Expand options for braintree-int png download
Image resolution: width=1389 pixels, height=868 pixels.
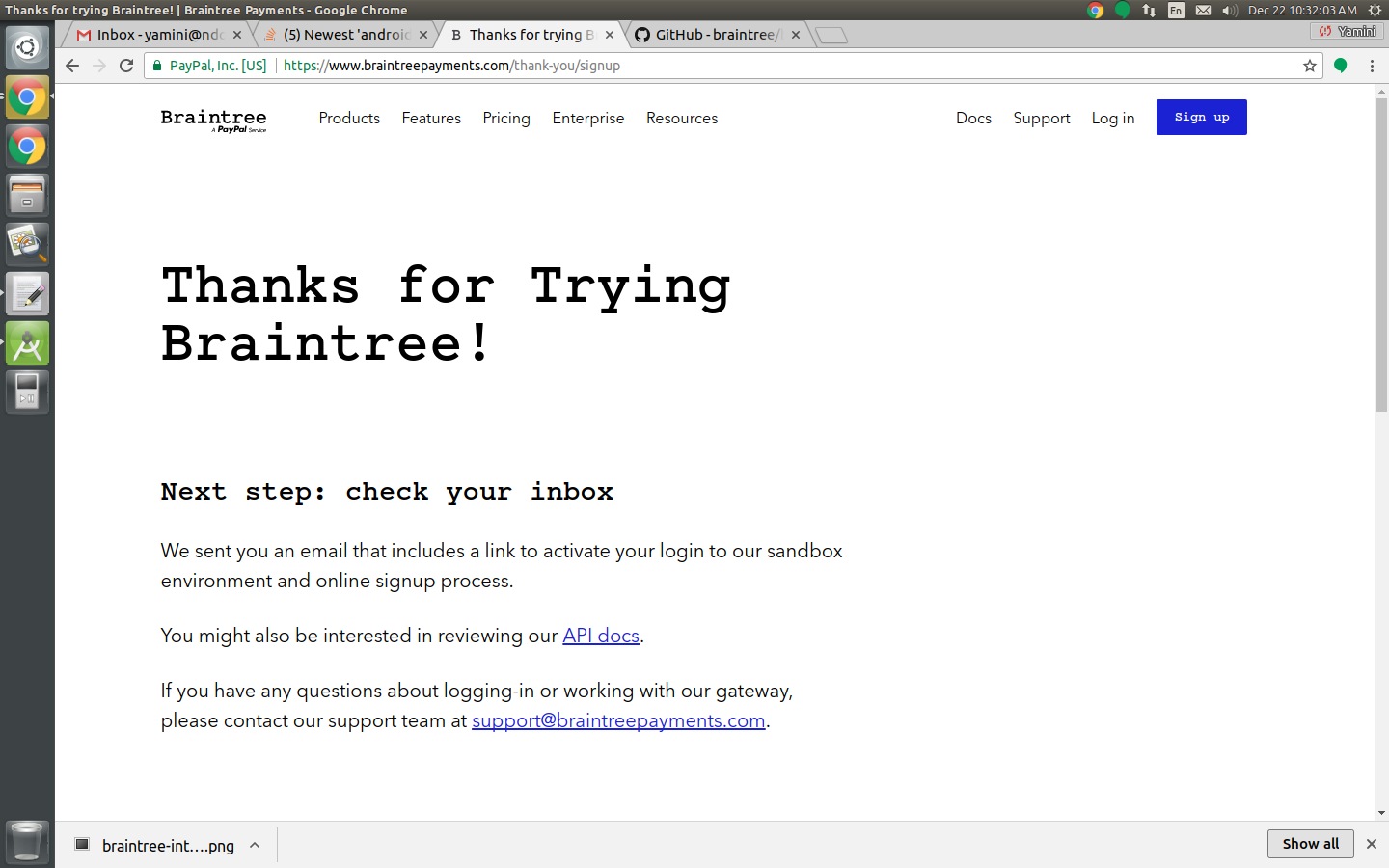[255, 845]
